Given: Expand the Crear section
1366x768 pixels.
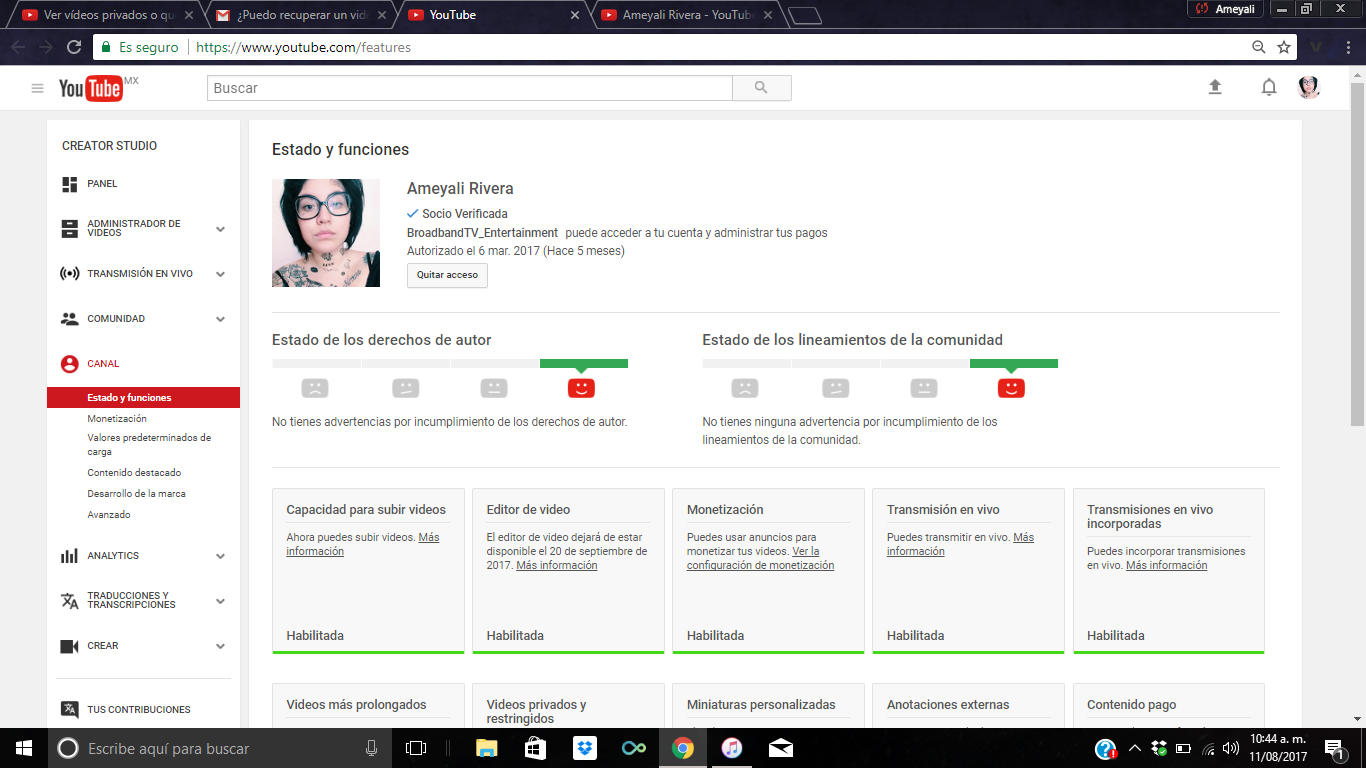Looking at the screenshot, I should tap(221, 646).
